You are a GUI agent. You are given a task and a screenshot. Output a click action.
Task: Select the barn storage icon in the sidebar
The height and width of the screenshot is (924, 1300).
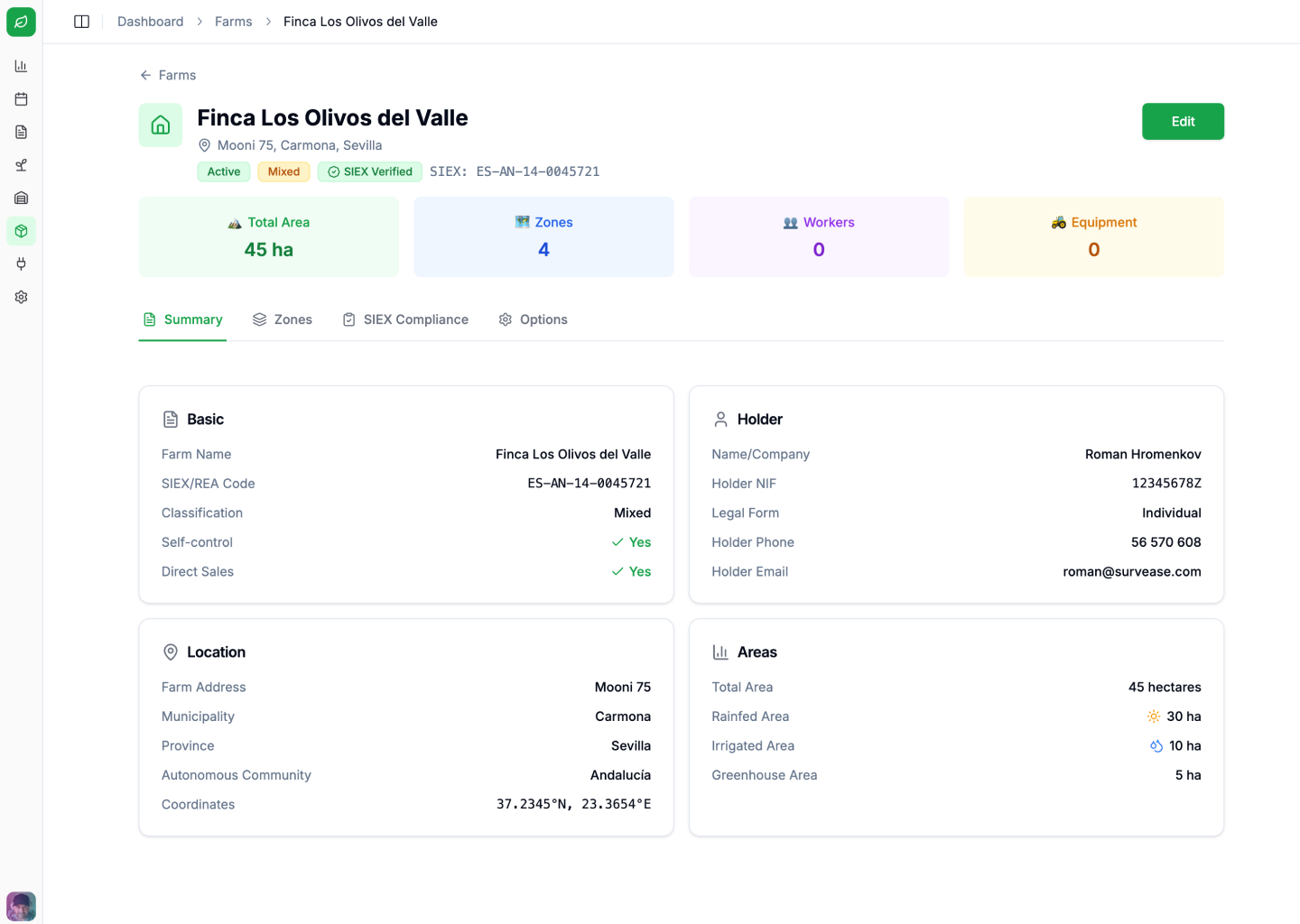click(21, 198)
